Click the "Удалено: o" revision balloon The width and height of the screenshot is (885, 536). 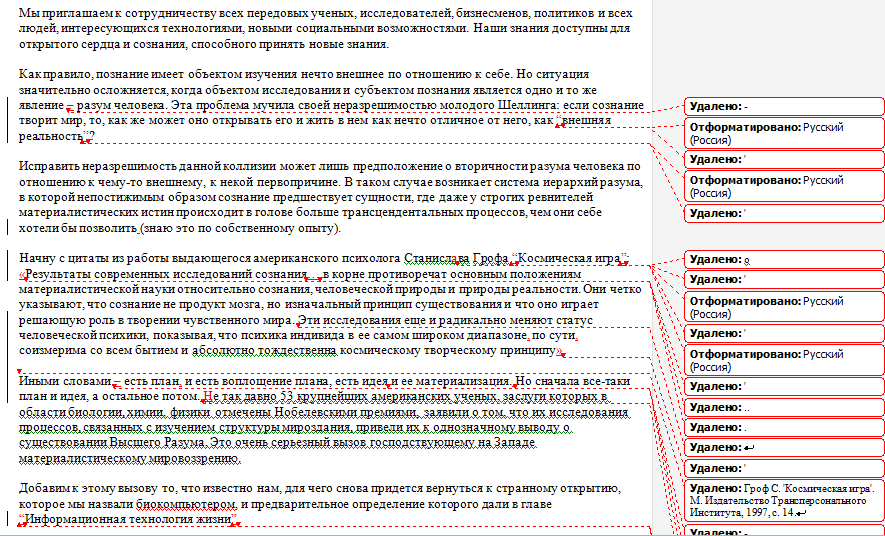click(x=784, y=260)
